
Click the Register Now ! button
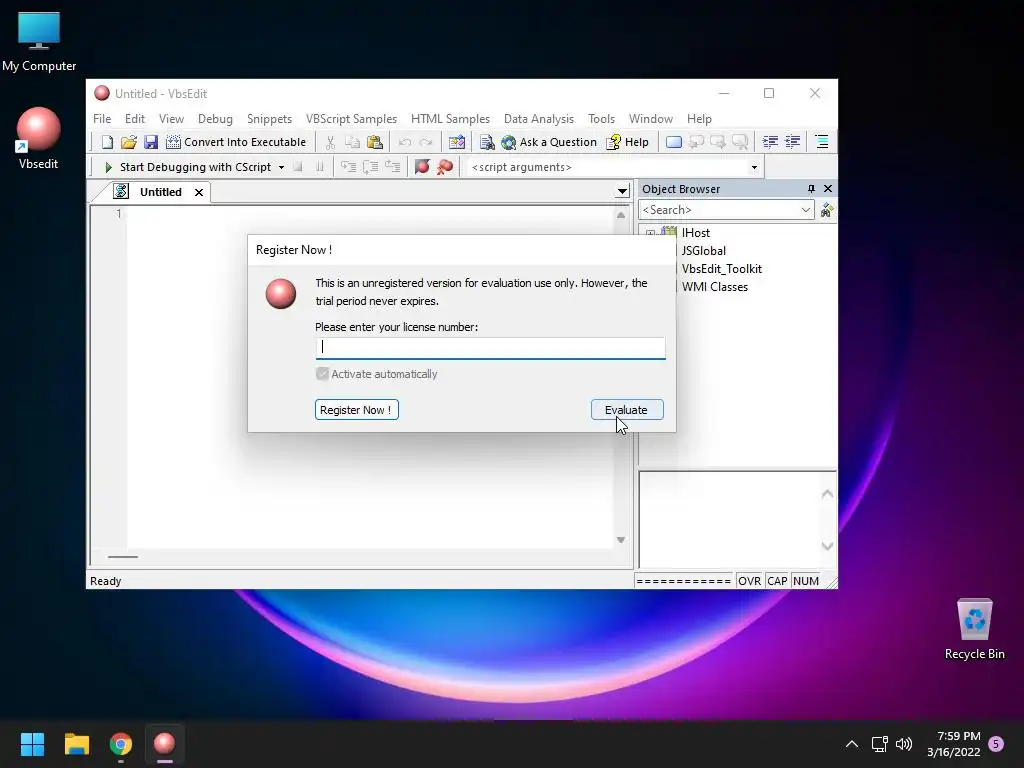[357, 409]
